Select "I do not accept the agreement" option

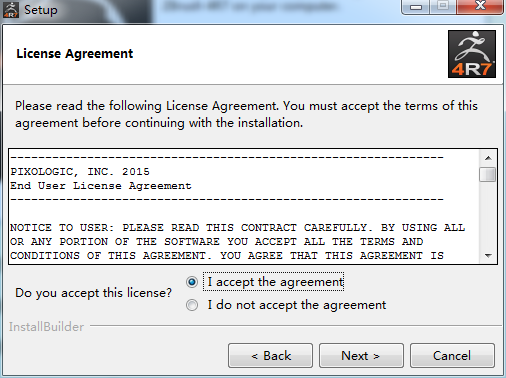tap(192, 305)
